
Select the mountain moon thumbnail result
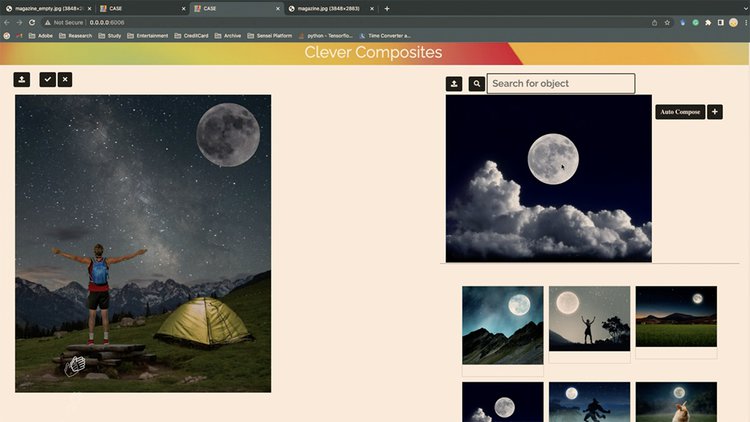(x=502, y=325)
